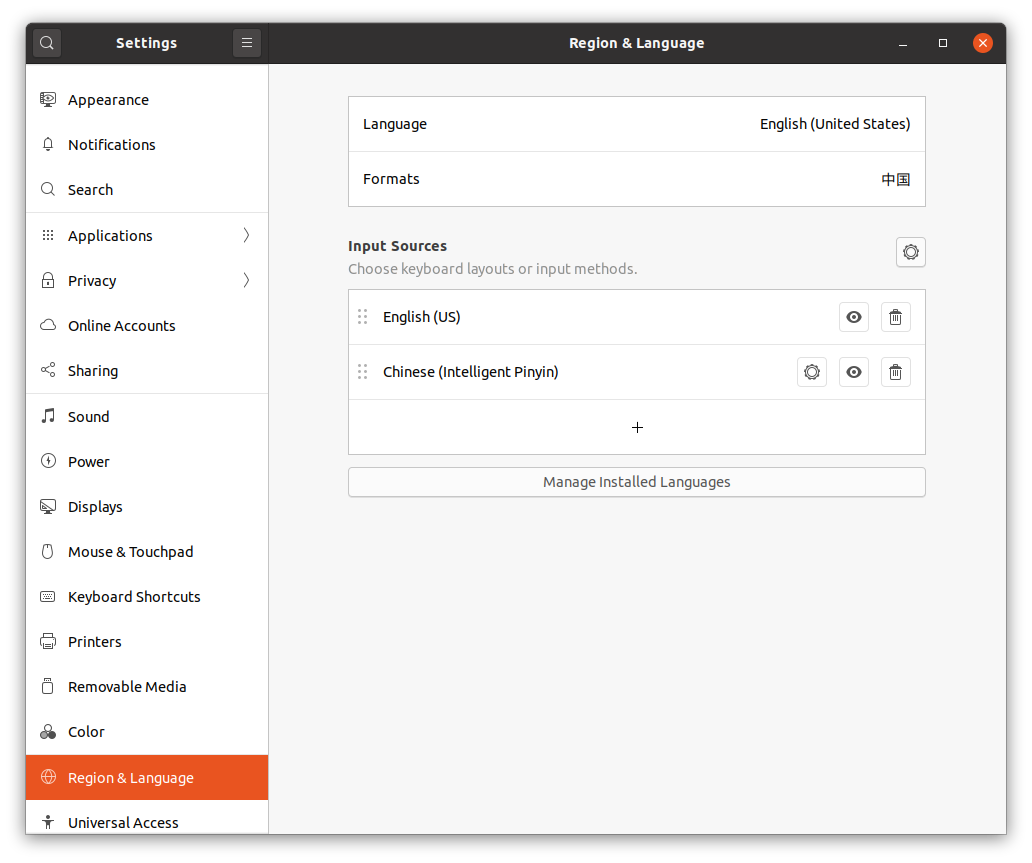Select the Power settings icon
Image resolution: width=1032 pixels, height=863 pixels.
tap(47, 461)
